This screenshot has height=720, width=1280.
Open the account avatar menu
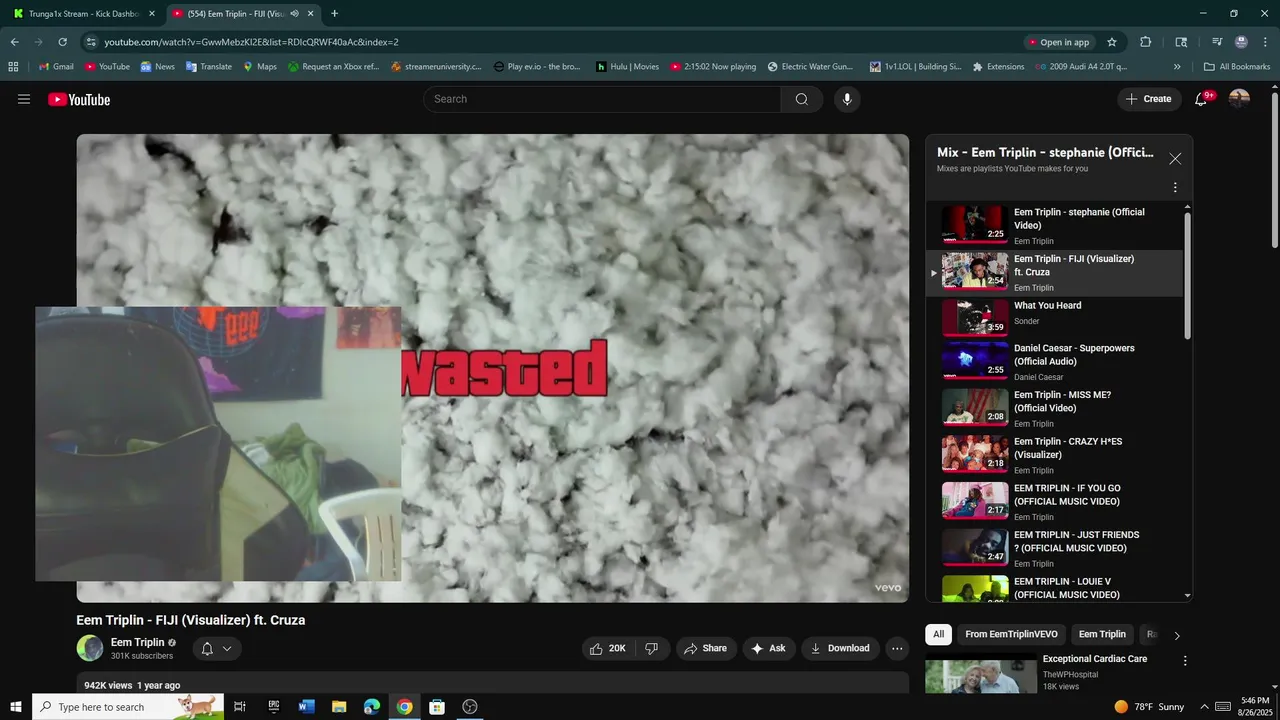(1239, 99)
